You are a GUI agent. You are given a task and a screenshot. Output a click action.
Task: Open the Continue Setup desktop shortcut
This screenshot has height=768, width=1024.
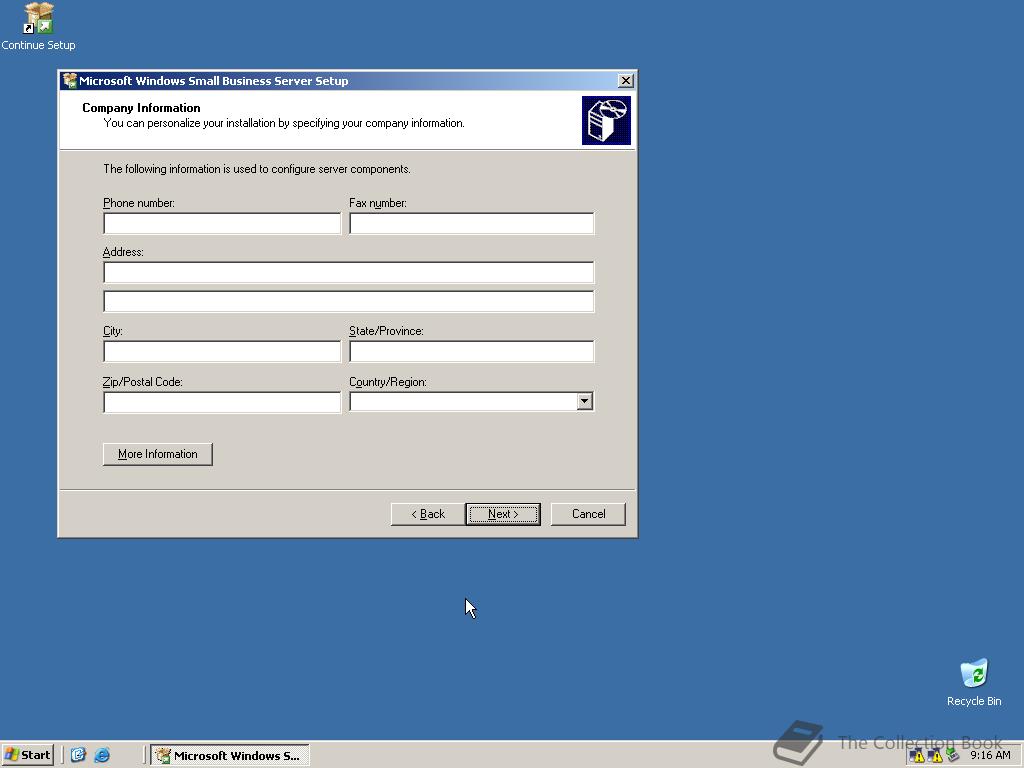(x=38, y=26)
